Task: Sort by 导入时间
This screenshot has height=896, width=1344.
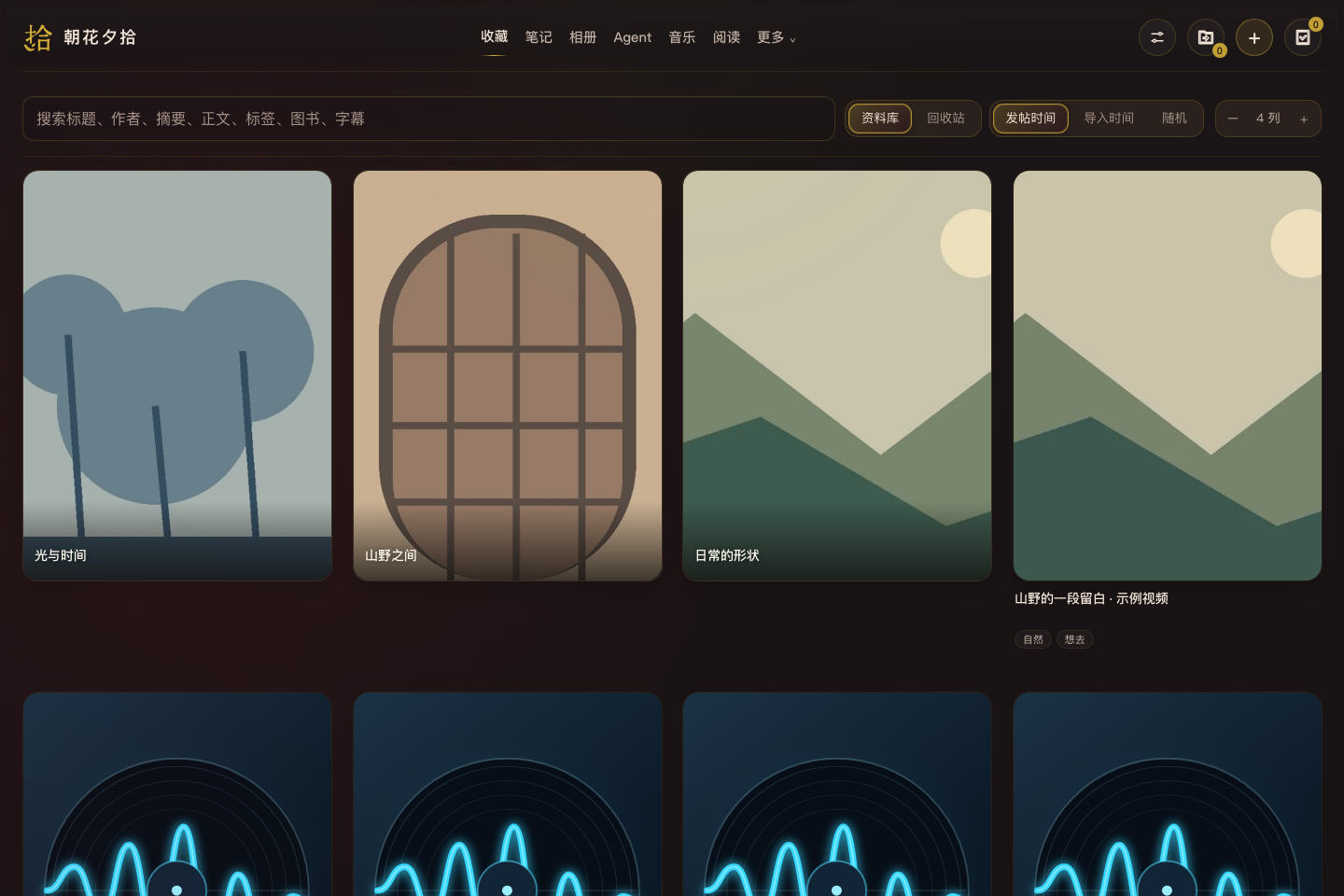Action: tap(1109, 119)
